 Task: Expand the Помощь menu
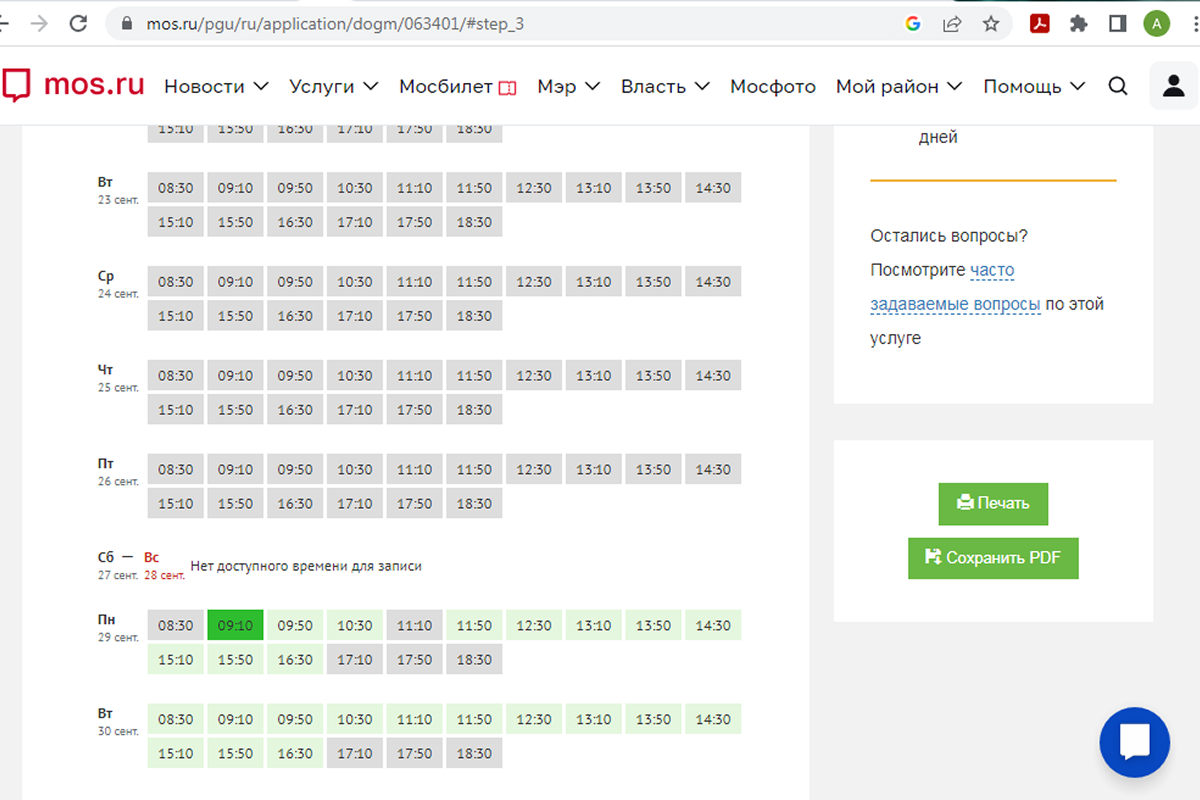point(1034,87)
